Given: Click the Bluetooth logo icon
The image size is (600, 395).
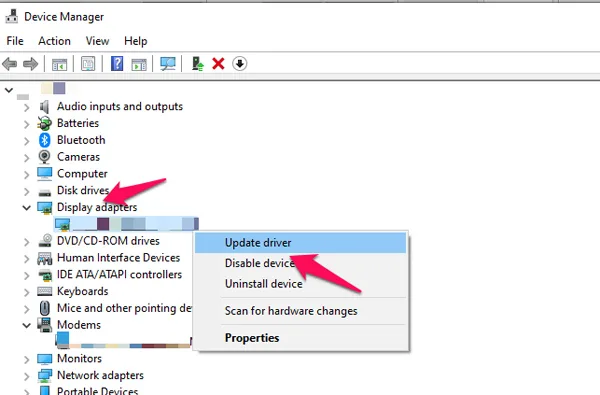Looking at the screenshot, I should pos(45,140).
